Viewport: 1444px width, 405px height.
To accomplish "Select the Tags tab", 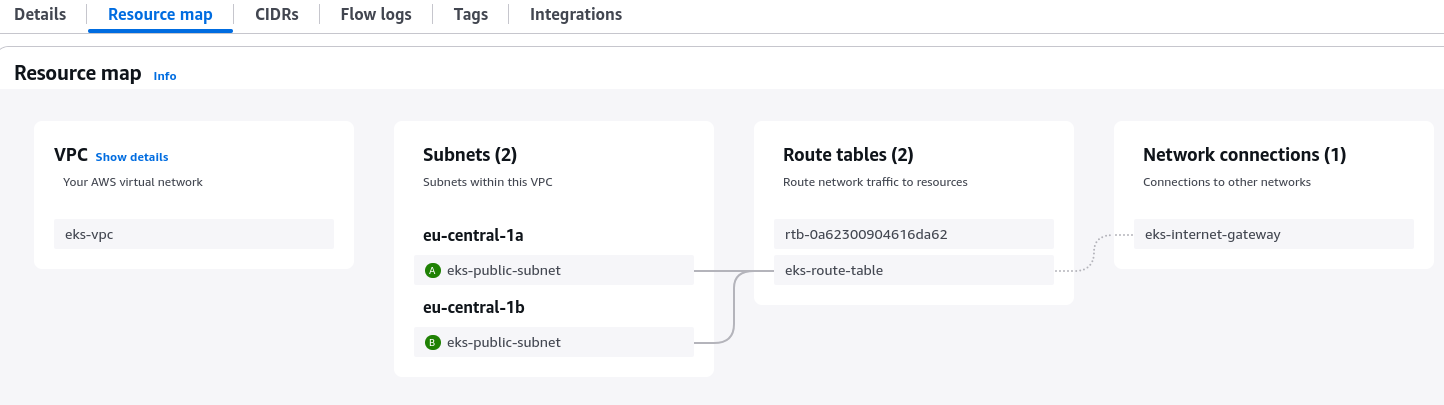I will (470, 15).
